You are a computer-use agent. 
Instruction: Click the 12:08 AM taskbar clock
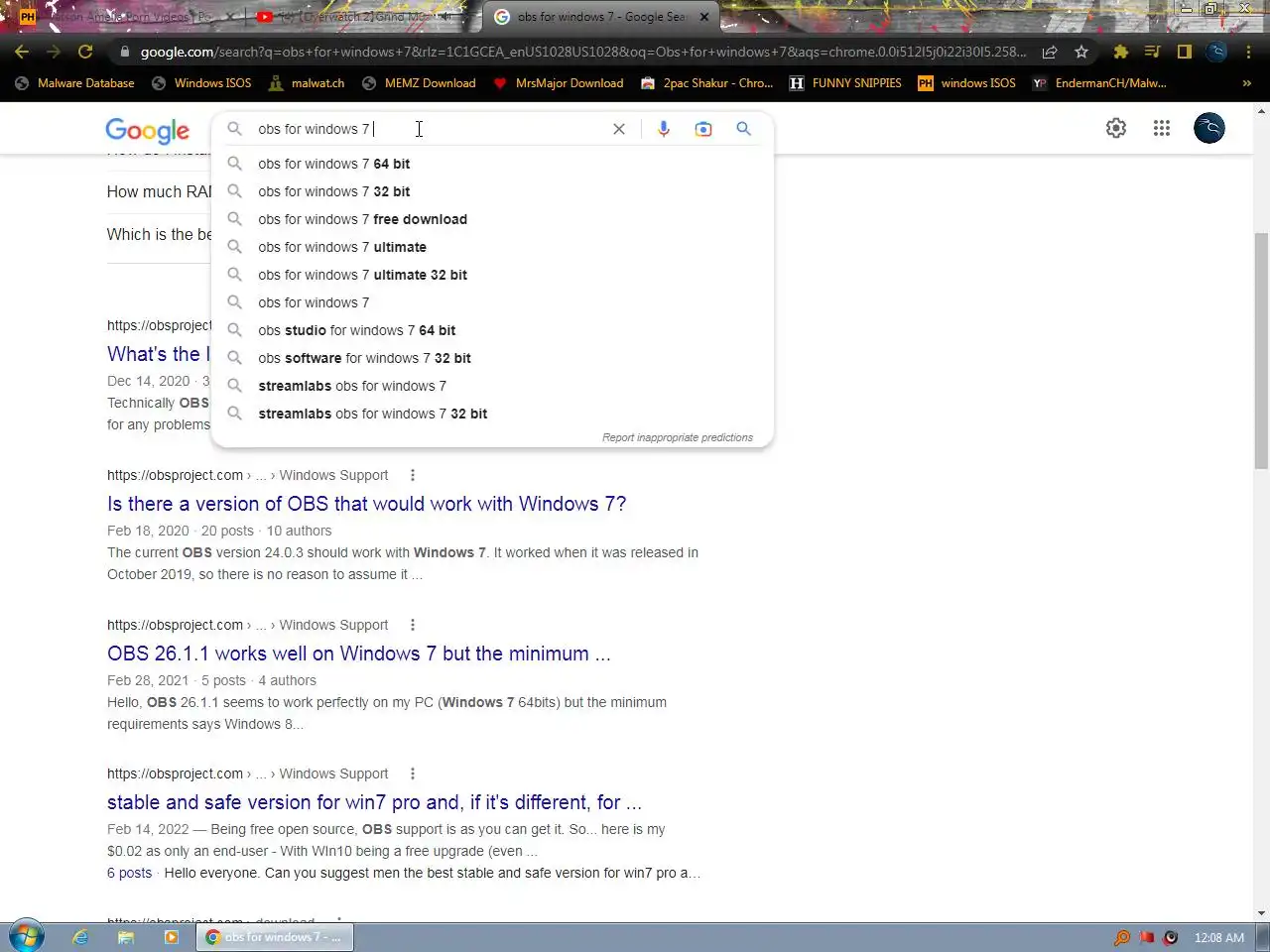tap(1218, 937)
